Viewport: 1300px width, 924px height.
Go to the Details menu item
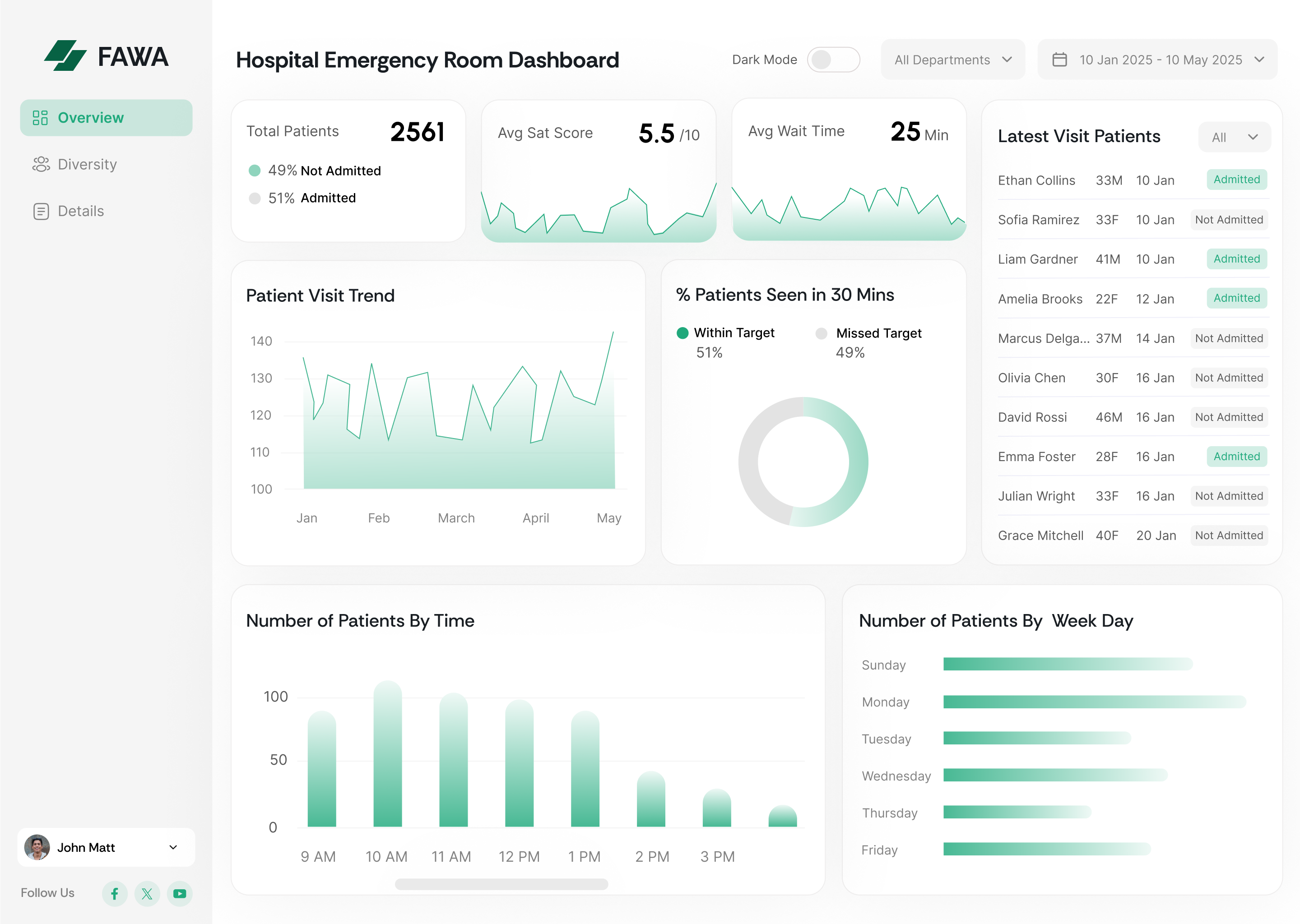(81, 211)
